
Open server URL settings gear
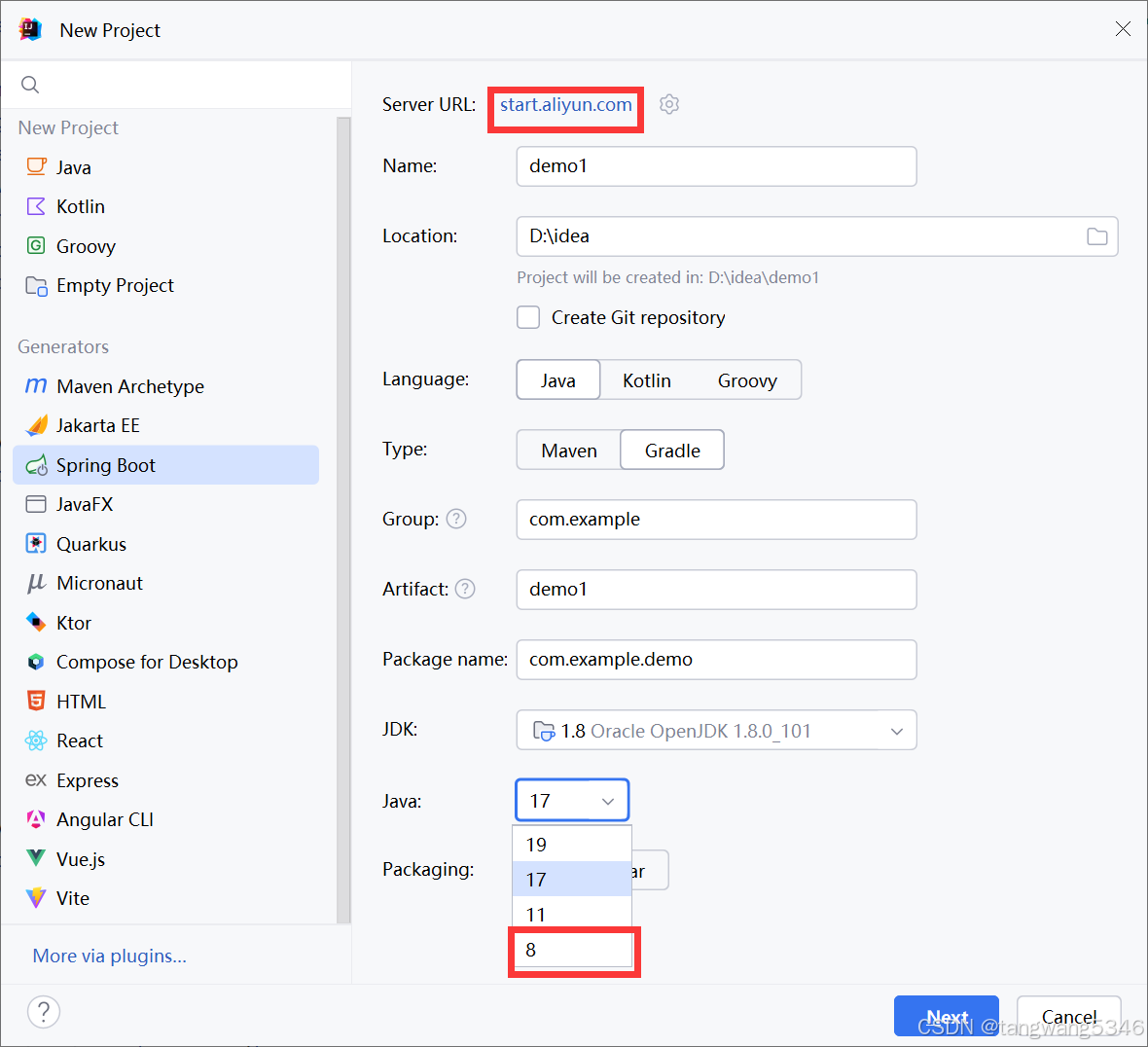click(x=669, y=105)
